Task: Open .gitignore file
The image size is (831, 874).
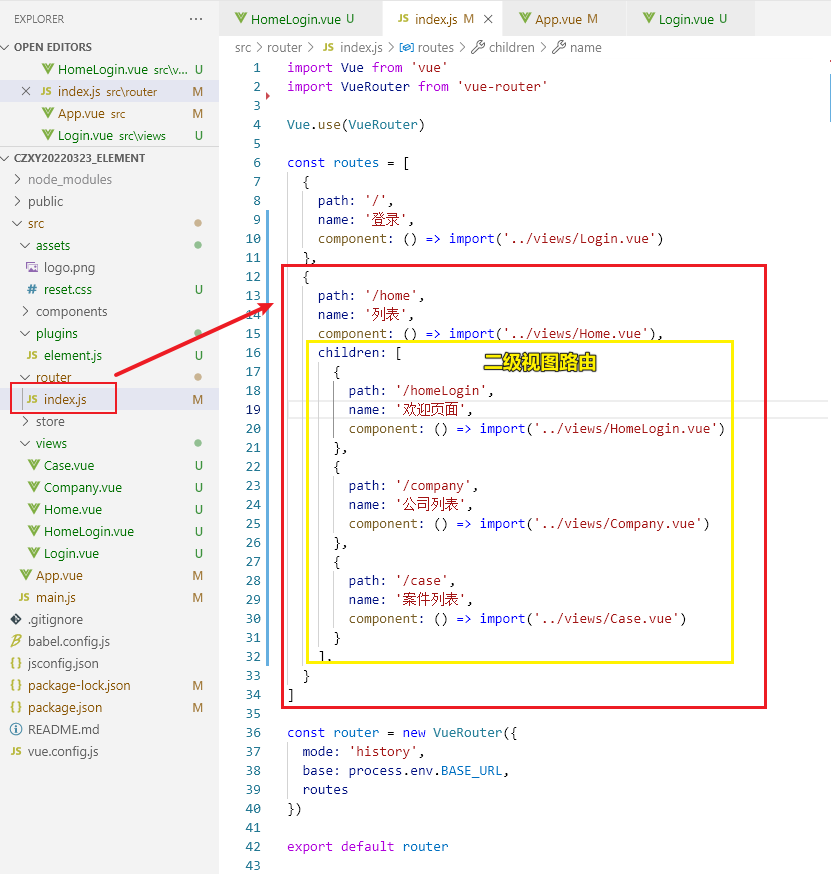Action: point(55,619)
